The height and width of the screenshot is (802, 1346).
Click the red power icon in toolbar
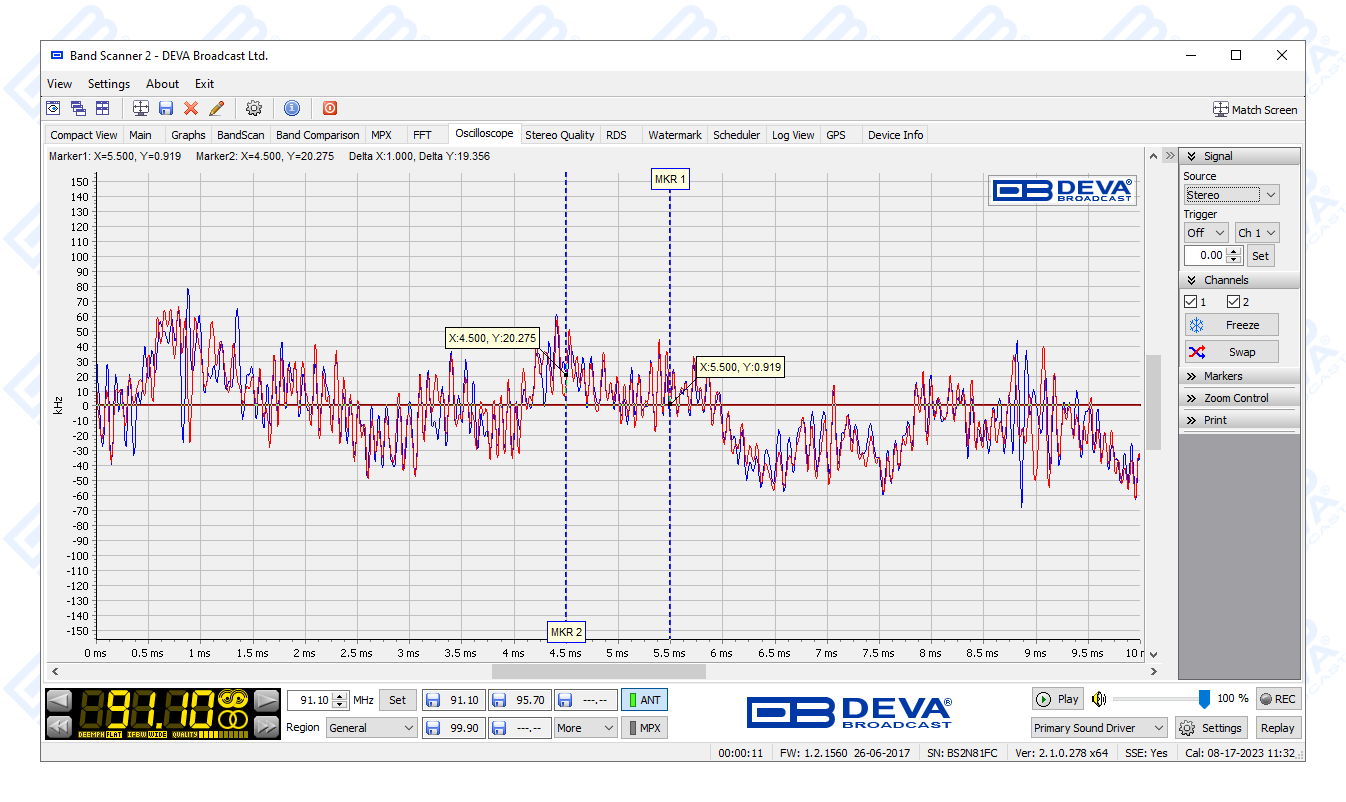[x=330, y=108]
